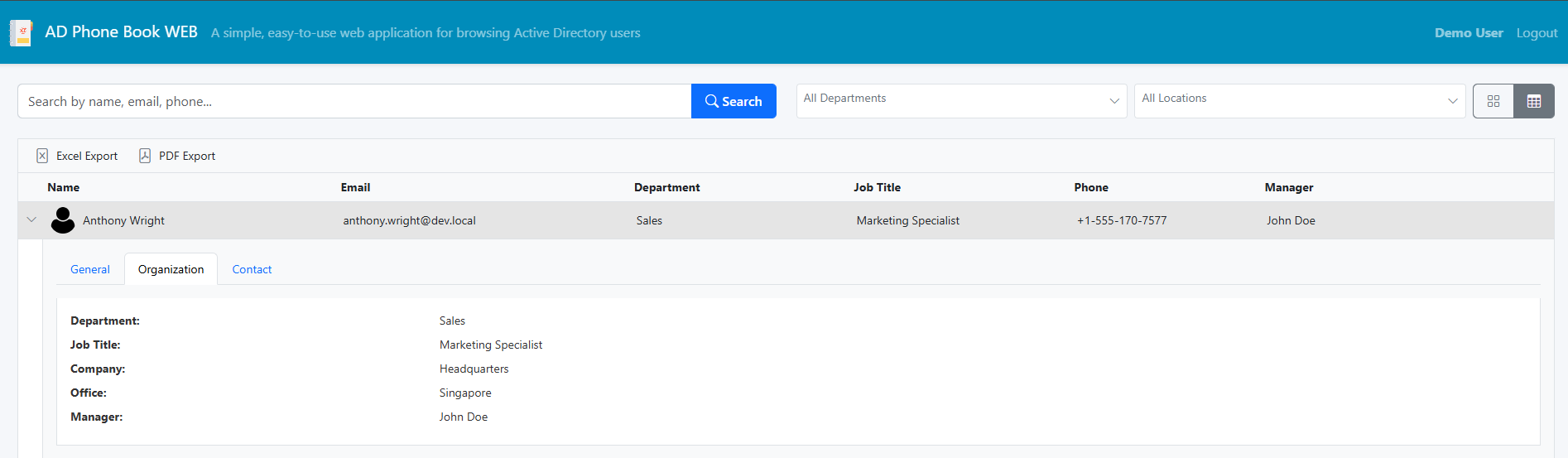Click Anthony Wright name in the row
Image resolution: width=1568 pixels, height=458 pixels.
[x=123, y=220]
